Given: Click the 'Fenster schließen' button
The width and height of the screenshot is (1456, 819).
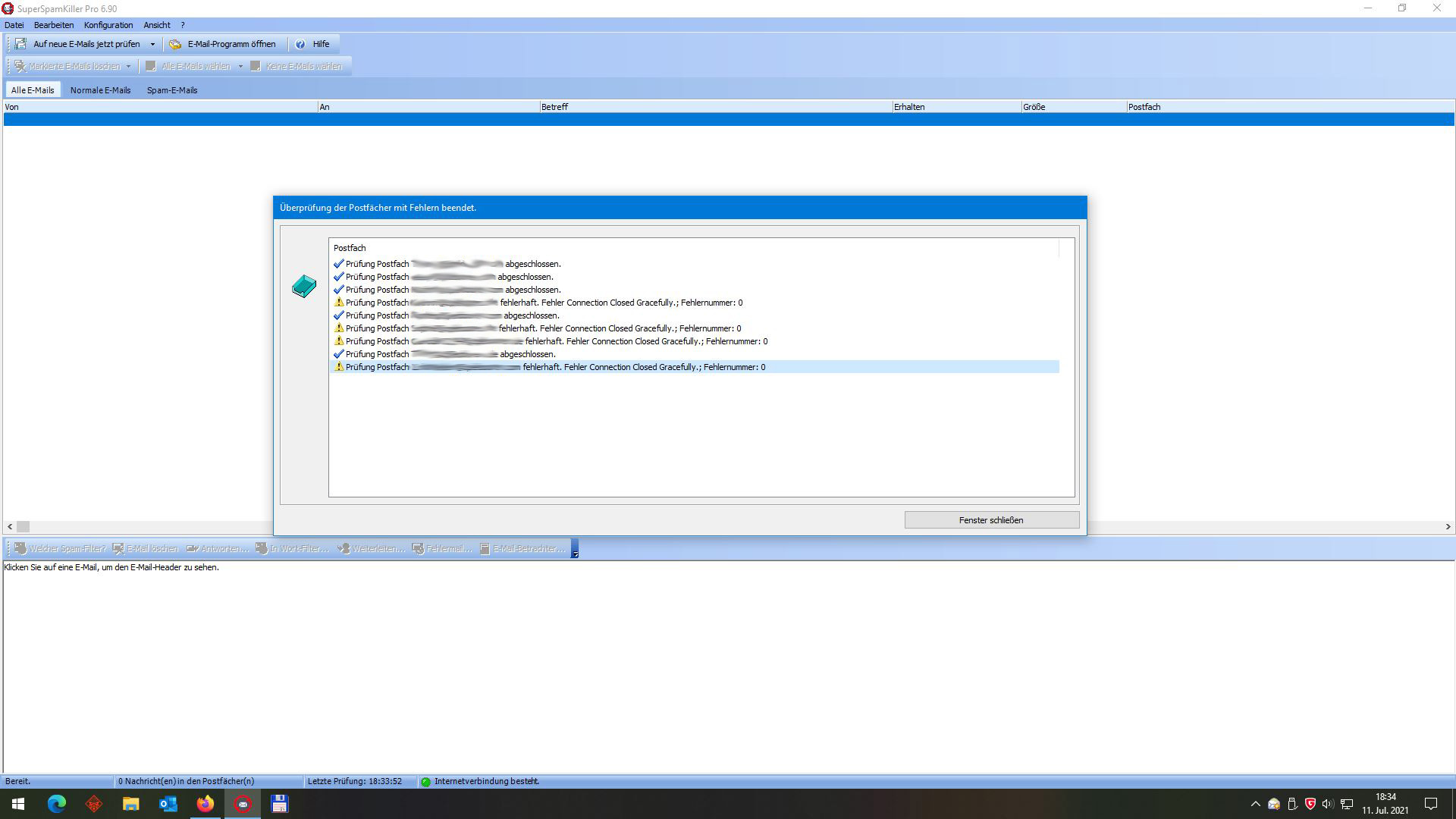Looking at the screenshot, I should [991, 520].
